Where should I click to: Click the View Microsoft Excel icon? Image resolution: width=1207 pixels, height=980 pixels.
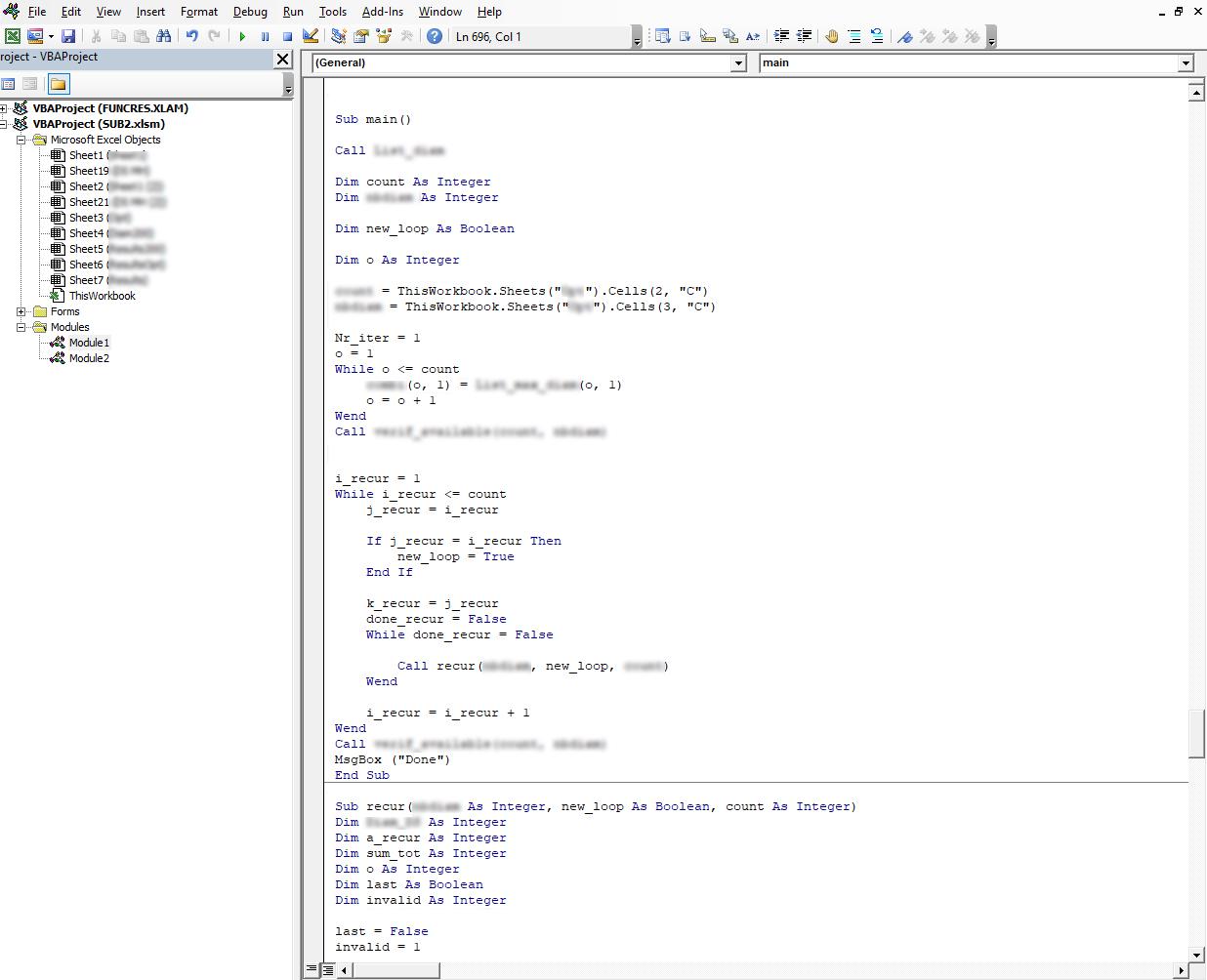pyautogui.click(x=13, y=36)
